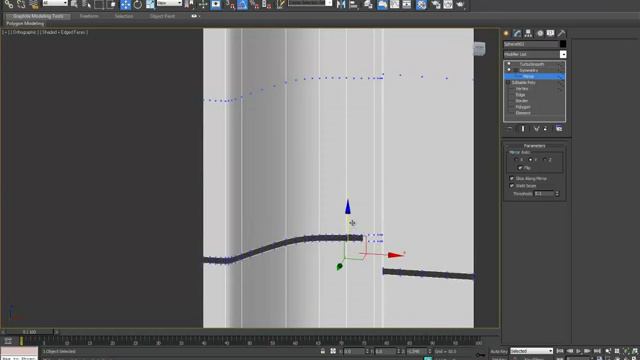
Task: Open the Curve Editor icon
Action: (x=394, y=4)
